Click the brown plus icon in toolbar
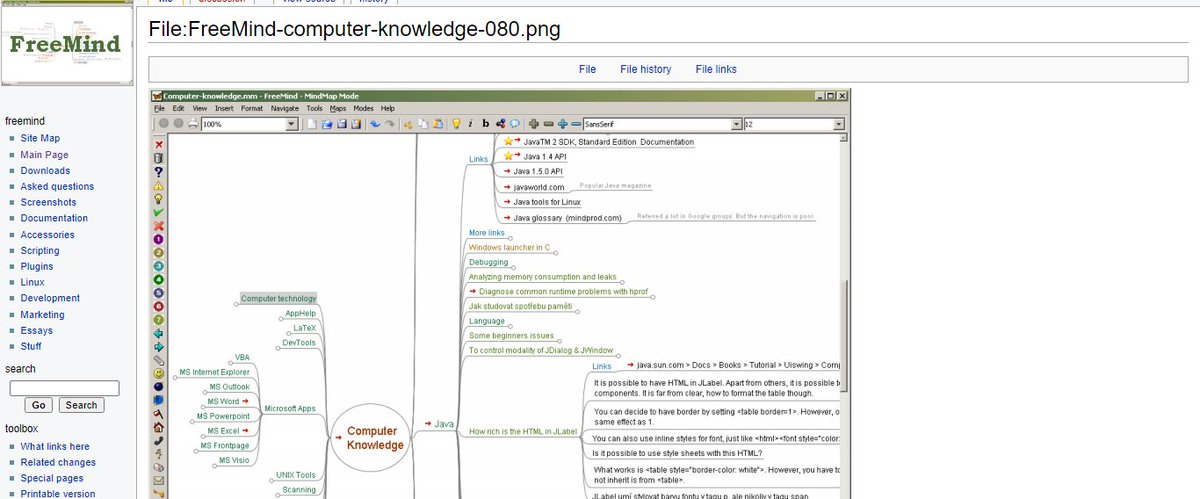The width and height of the screenshot is (1200, 499). pyautogui.click(x=533, y=124)
